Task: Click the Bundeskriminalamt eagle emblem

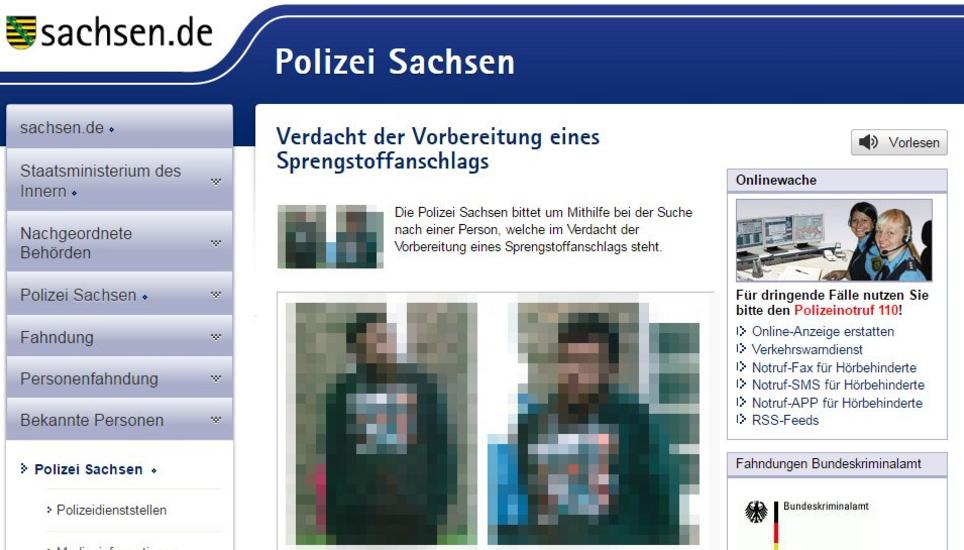Action: coord(756,511)
